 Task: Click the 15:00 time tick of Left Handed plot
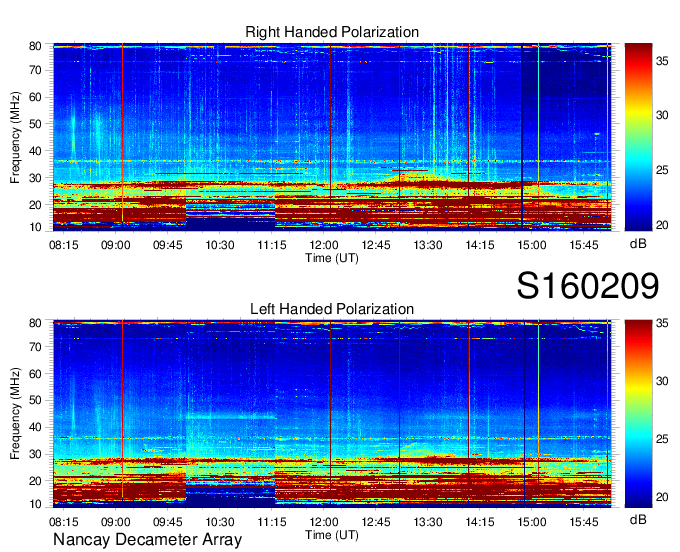[532, 522]
